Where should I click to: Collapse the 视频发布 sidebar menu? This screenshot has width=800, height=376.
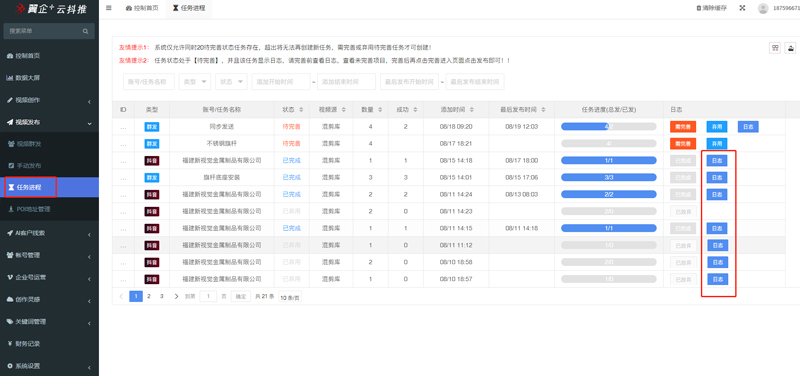[x=49, y=122]
